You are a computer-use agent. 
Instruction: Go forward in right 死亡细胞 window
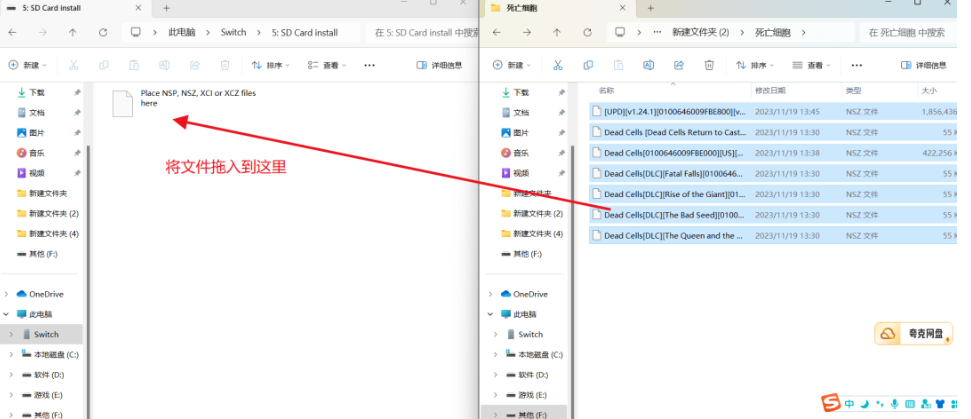point(526,32)
